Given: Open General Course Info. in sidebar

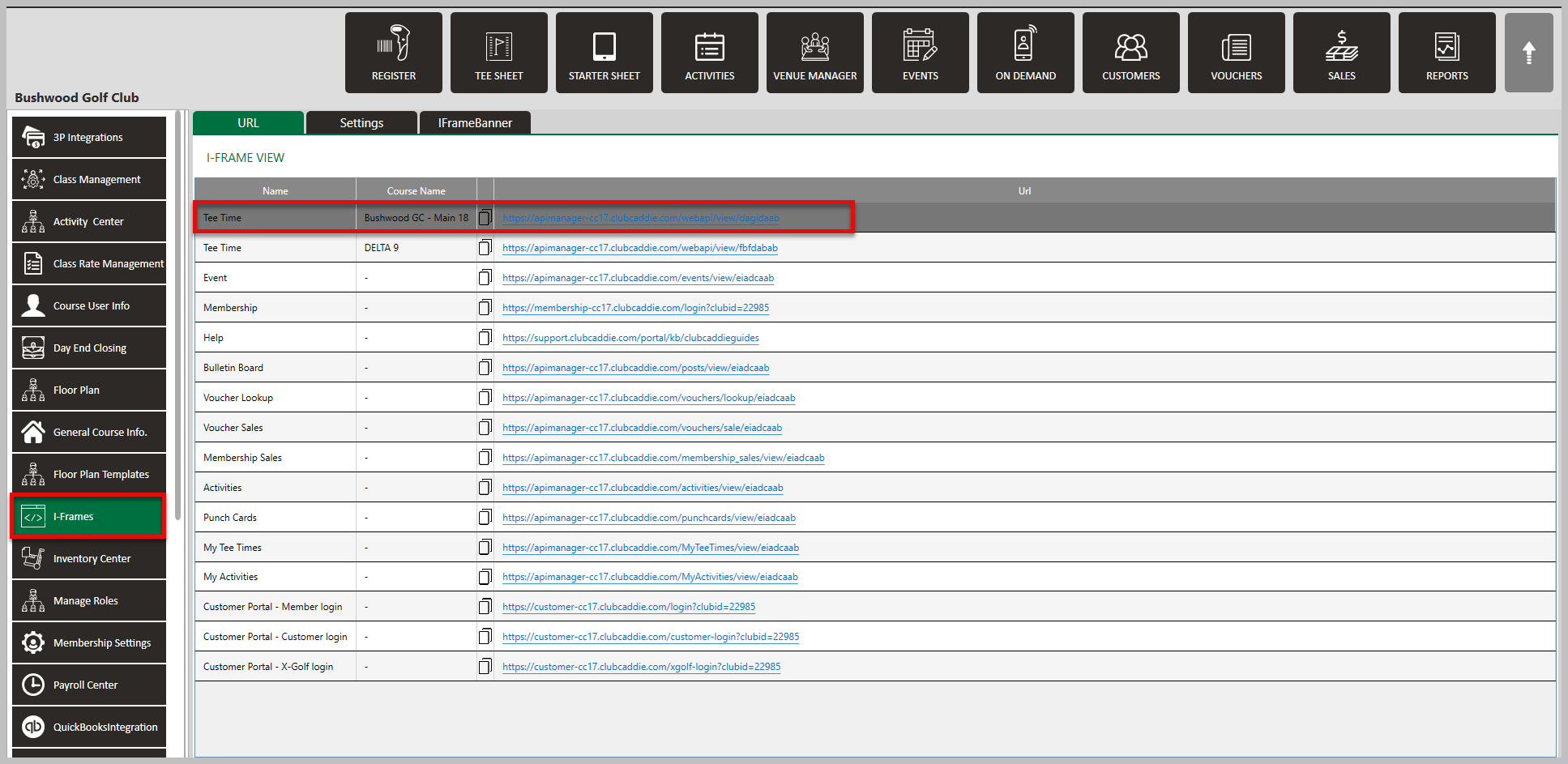Looking at the screenshot, I should 89,432.
